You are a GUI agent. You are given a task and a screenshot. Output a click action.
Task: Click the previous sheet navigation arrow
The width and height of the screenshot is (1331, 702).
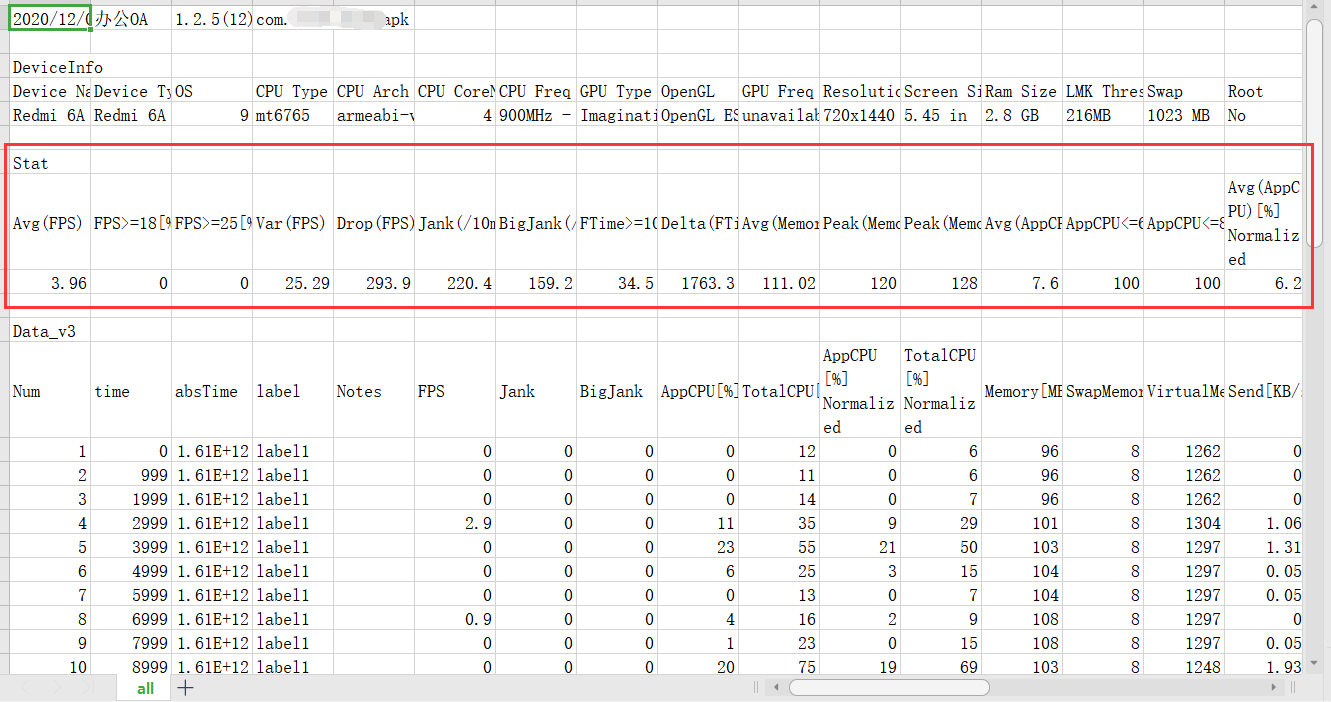(x=56, y=688)
